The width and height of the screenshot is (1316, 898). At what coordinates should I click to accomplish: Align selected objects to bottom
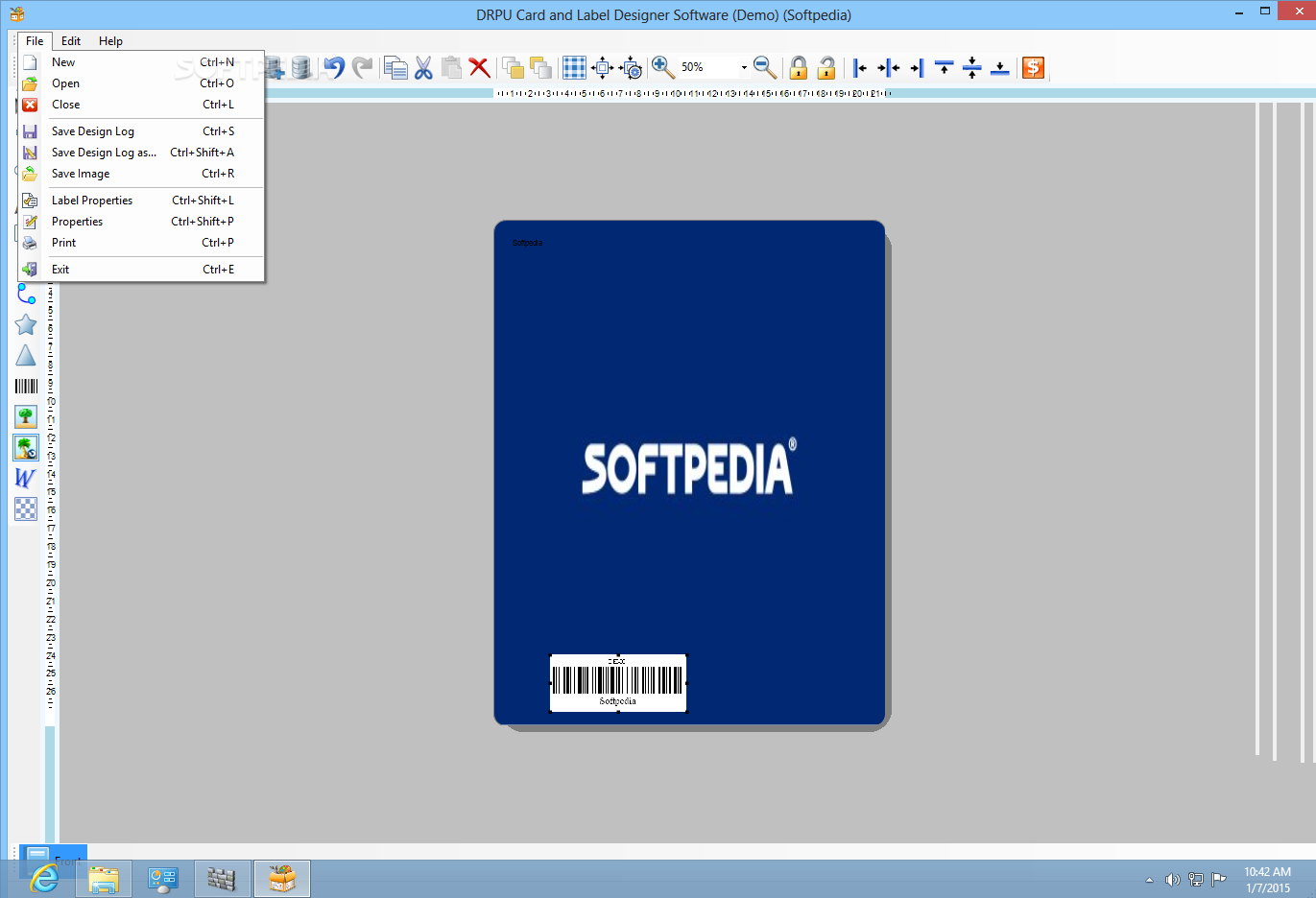coord(1000,67)
